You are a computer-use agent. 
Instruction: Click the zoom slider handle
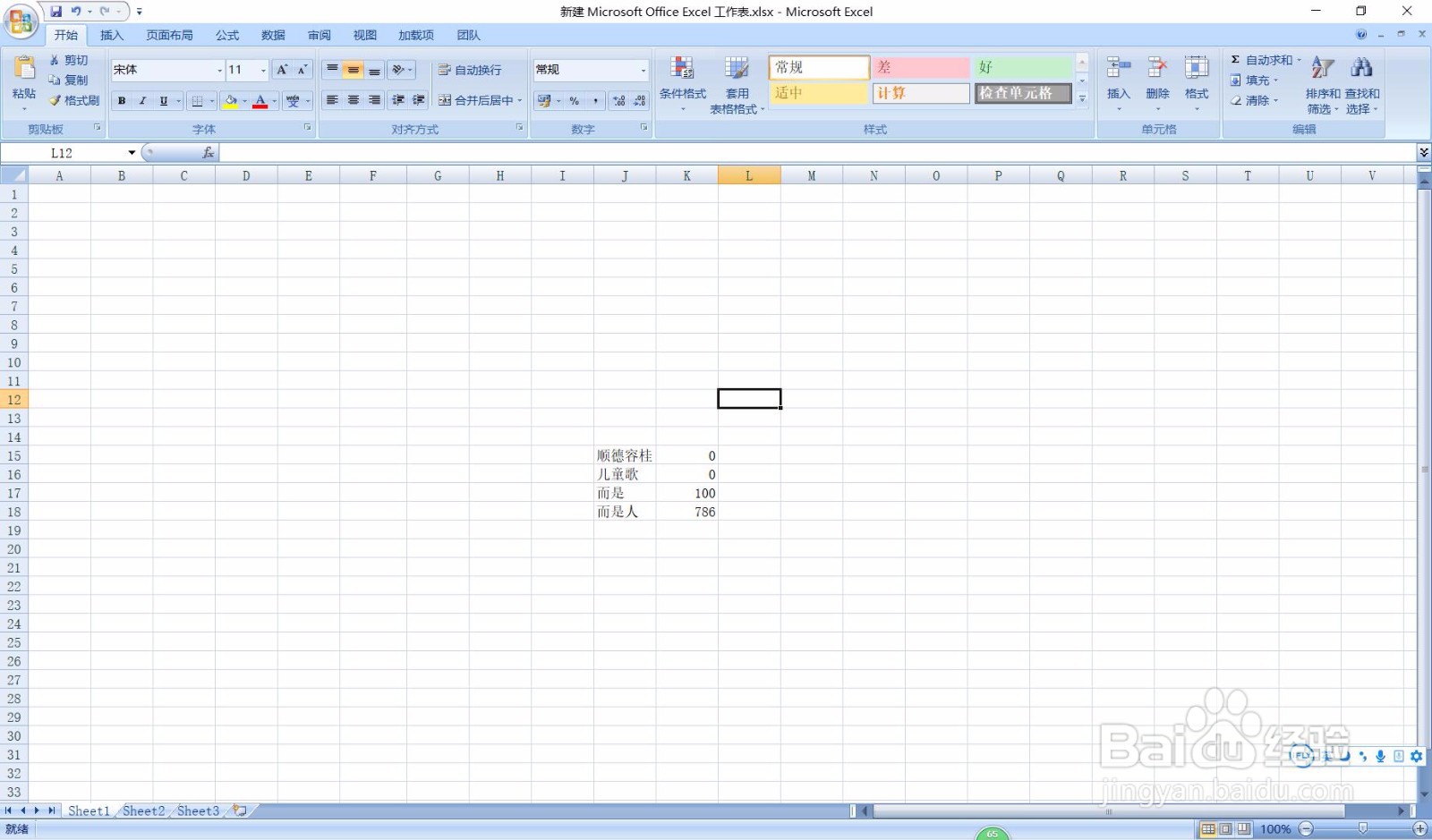click(x=1362, y=829)
